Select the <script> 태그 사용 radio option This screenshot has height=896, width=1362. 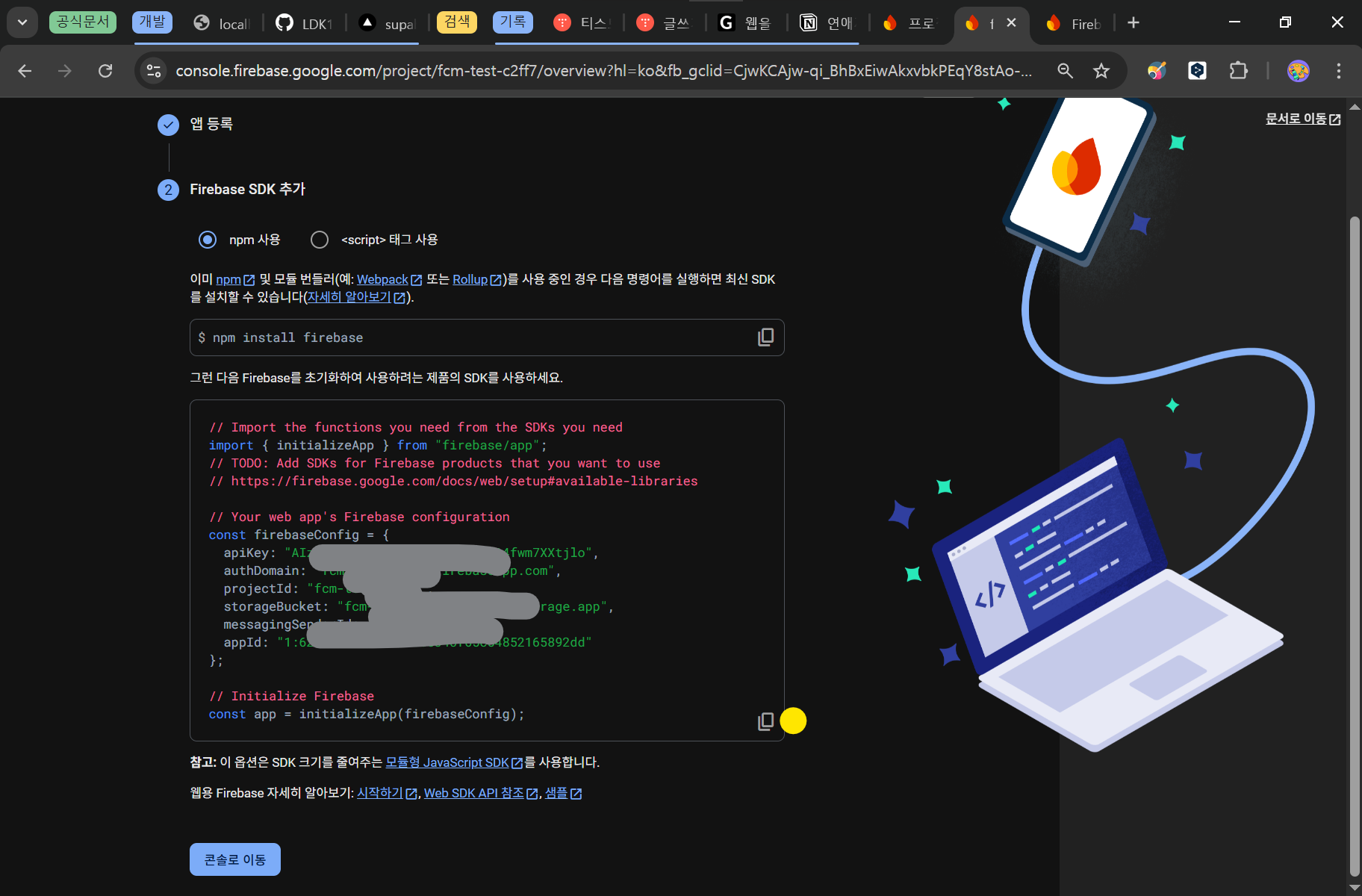320,240
